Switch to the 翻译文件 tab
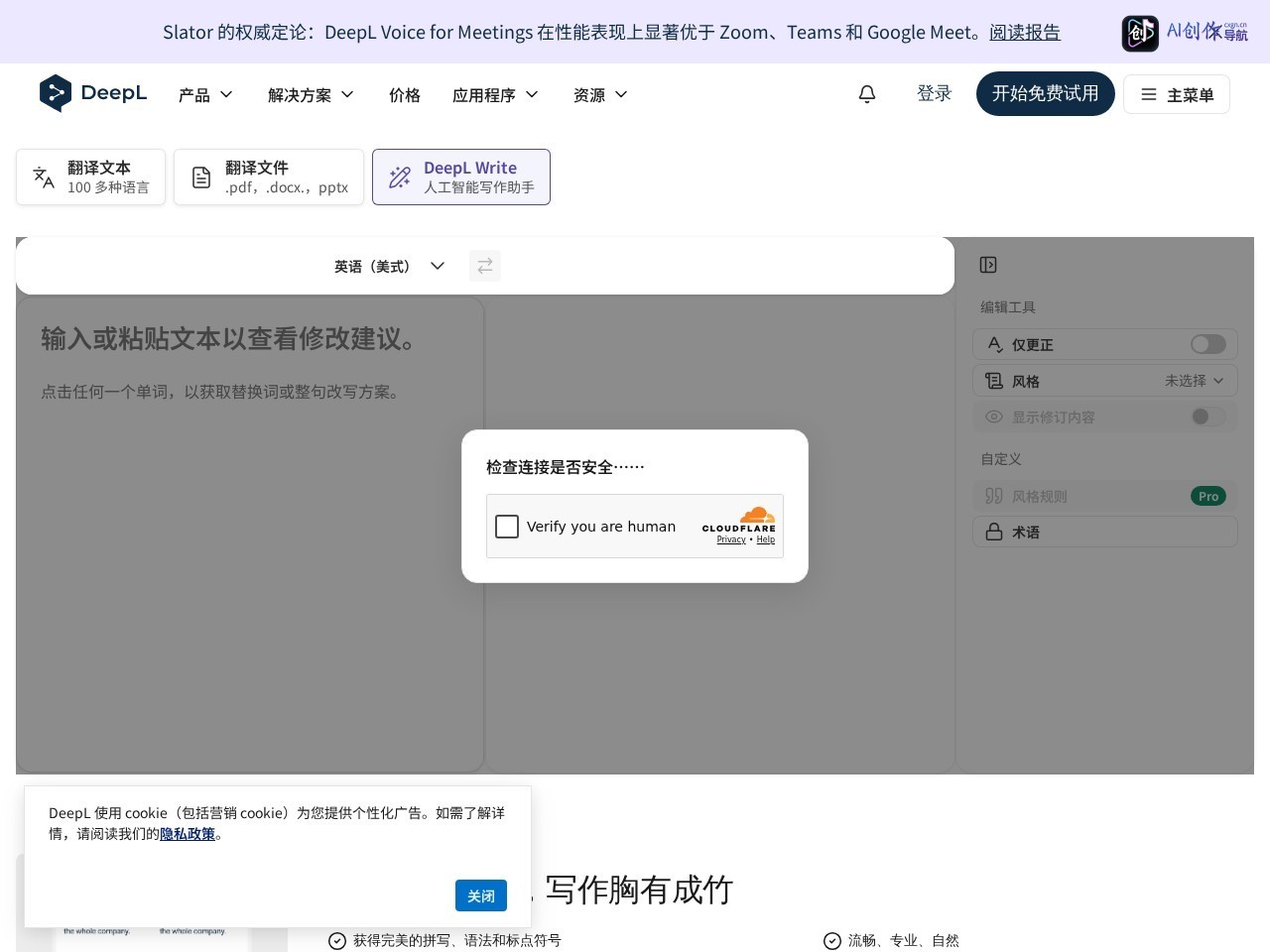Image resolution: width=1270 pixels, height=952 pixels. pyautogui.click(x=269, y=178)
